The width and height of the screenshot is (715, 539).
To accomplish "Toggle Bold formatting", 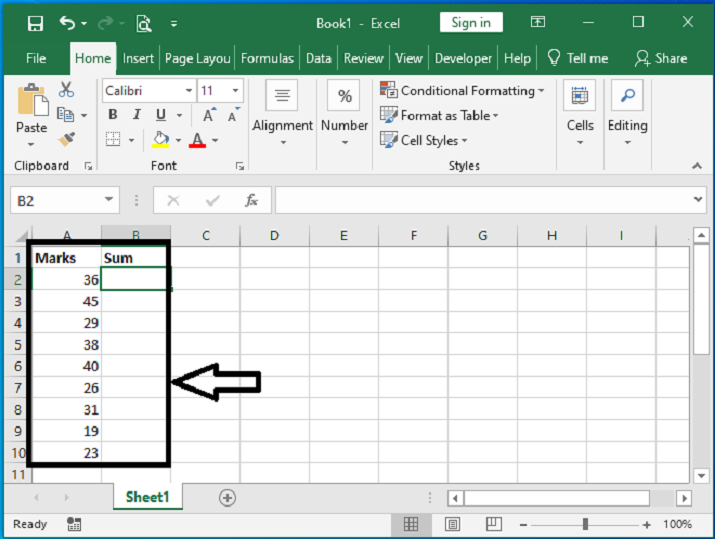I will pyautogui.click(x=113, y=114).
